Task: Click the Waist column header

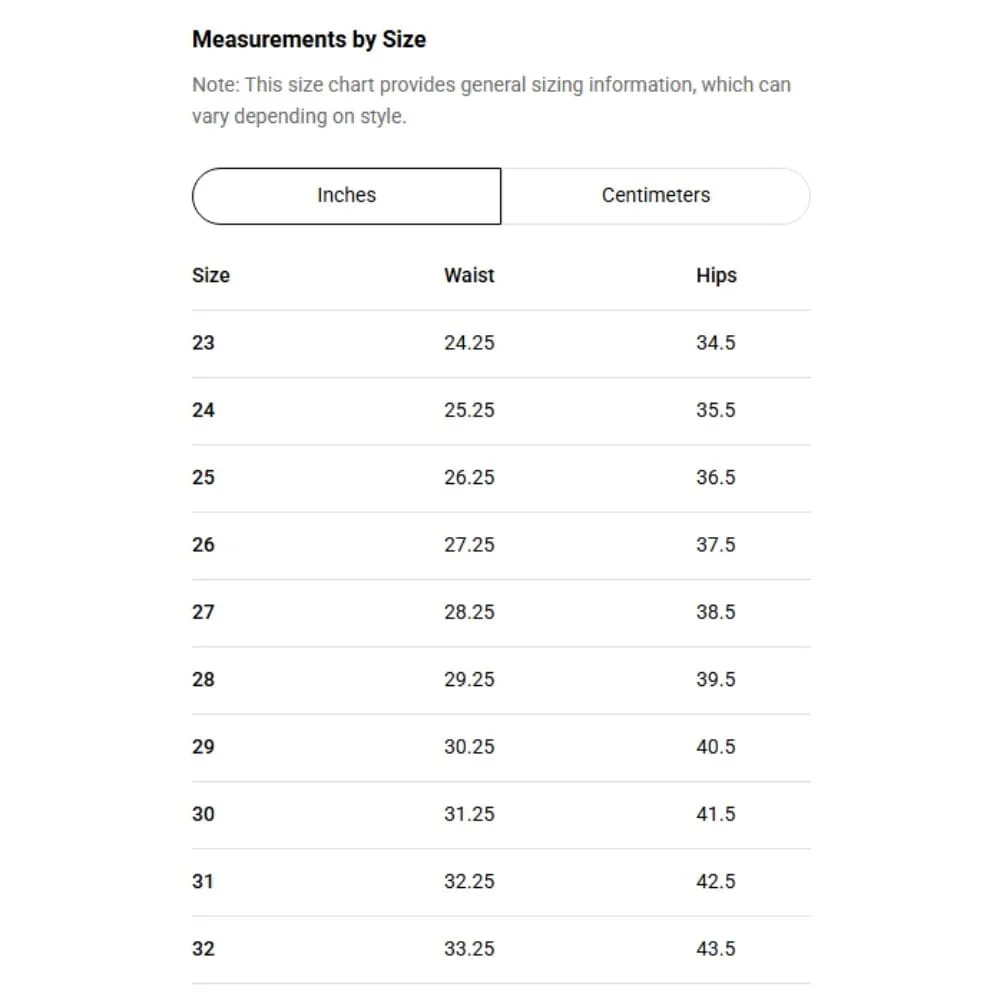Action: [x=469, y=276]
